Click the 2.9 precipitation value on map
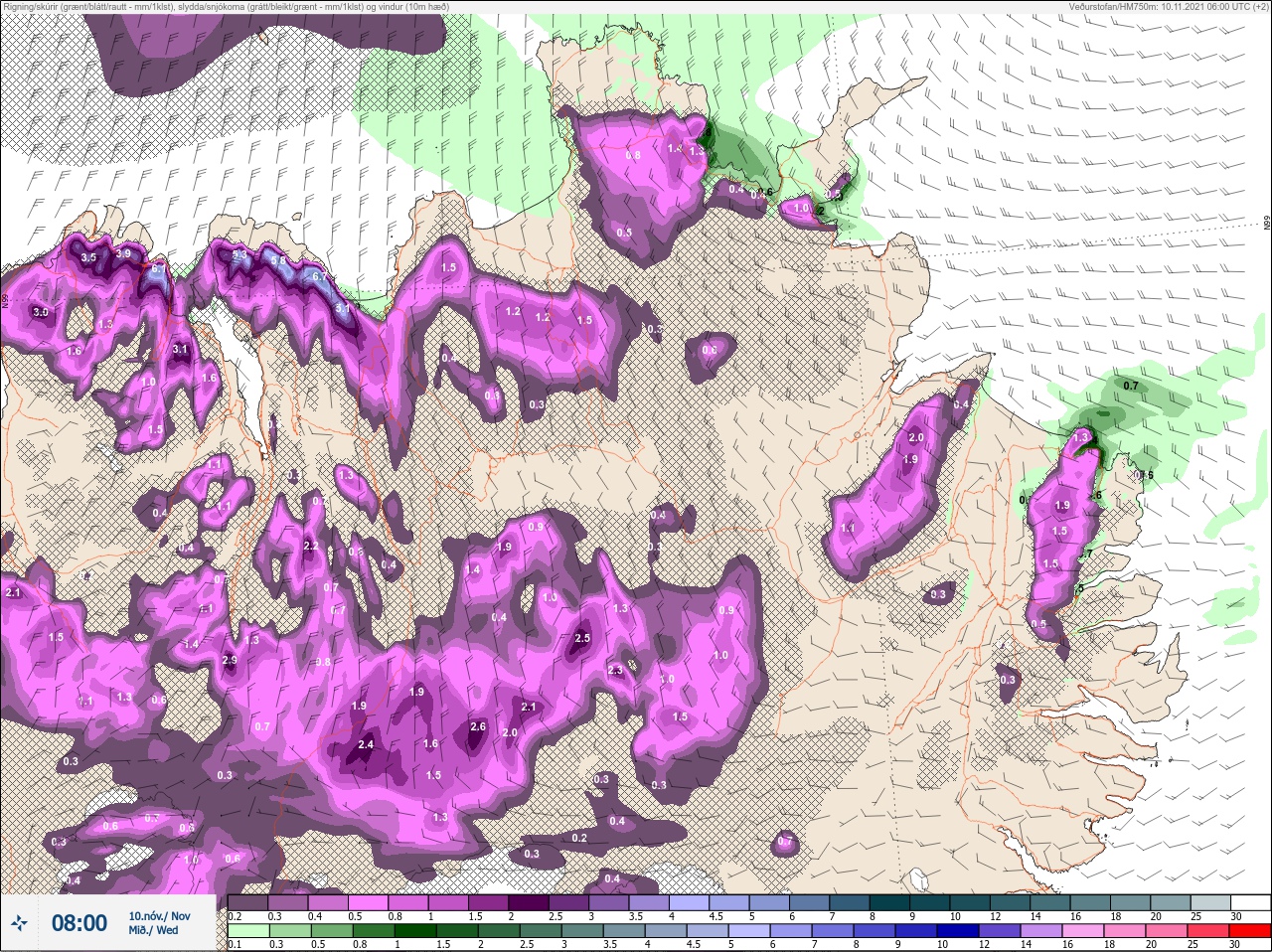 (x=230, y=661)
